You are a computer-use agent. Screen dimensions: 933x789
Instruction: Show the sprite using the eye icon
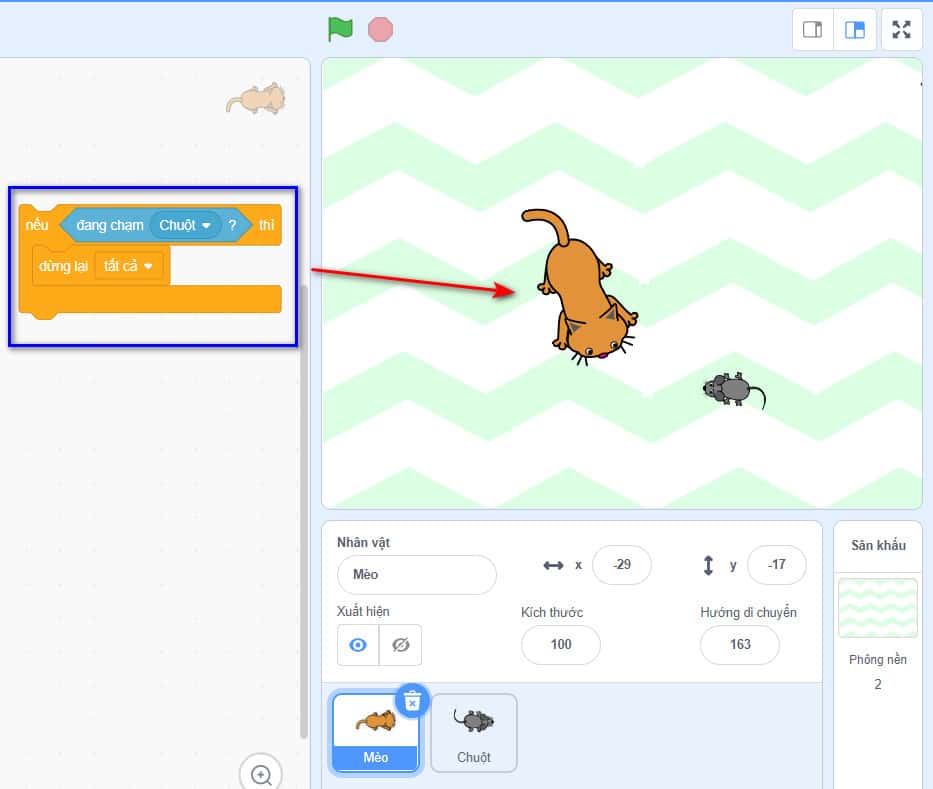click(x=358, y=645)
